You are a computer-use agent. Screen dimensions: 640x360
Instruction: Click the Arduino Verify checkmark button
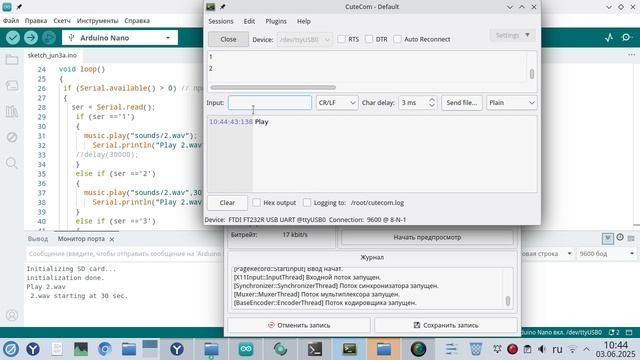pyautogui.click(x=13, y=38)
